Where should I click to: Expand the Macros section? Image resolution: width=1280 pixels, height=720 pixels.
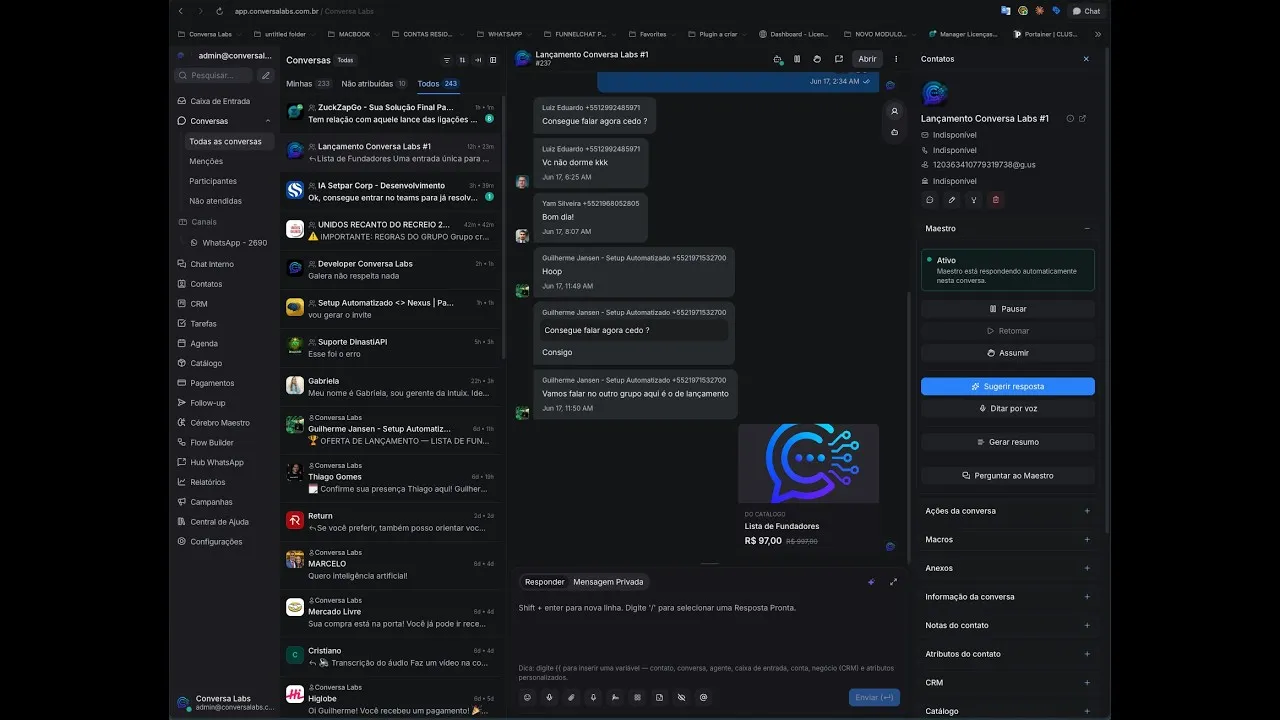1087,540
